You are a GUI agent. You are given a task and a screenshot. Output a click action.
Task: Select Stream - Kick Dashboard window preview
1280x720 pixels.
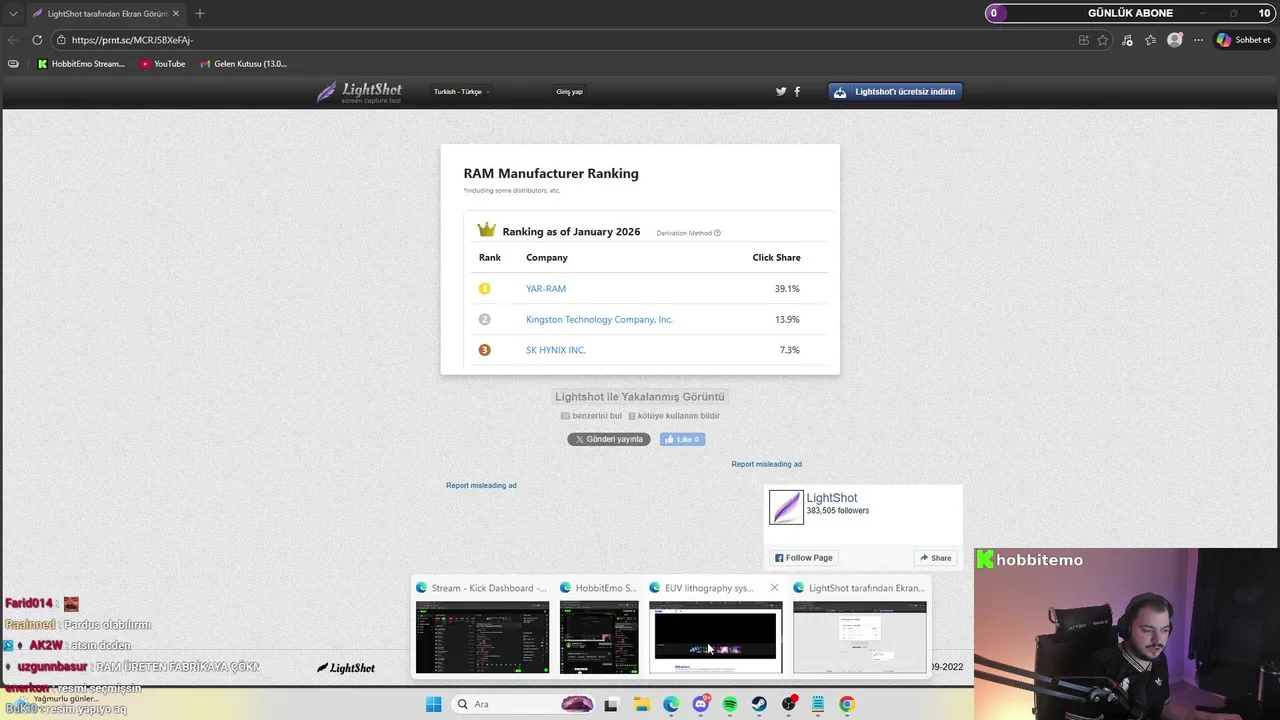point(482,627)
